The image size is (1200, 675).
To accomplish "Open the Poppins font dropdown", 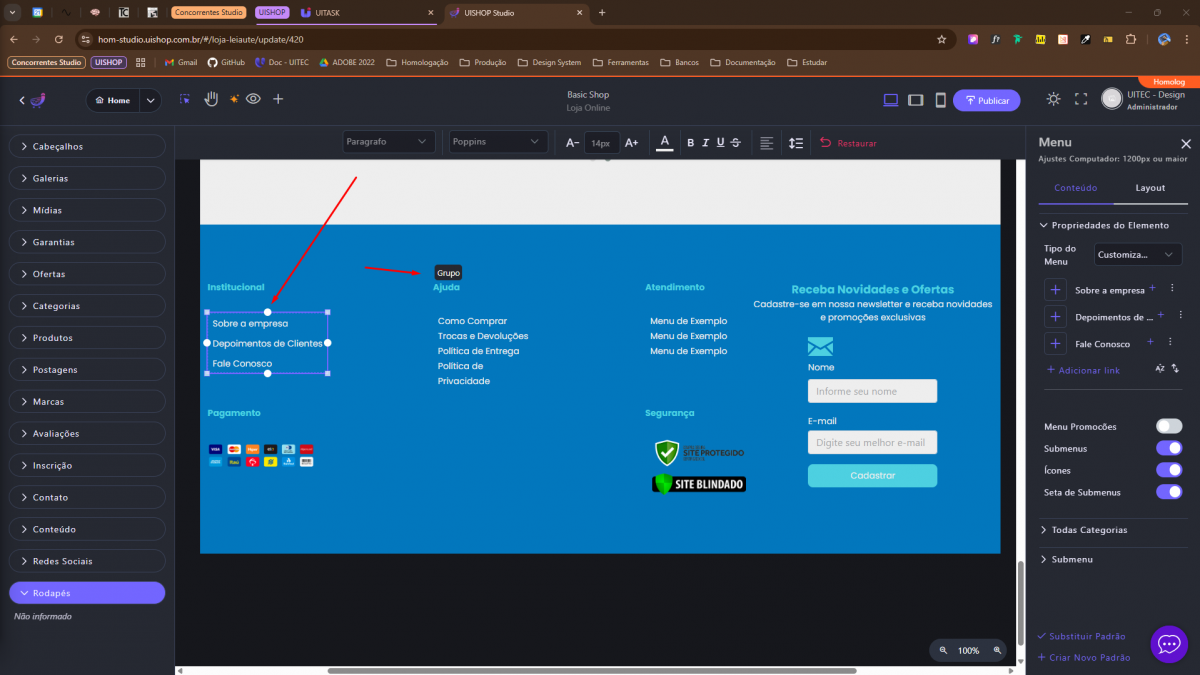I will (x=497, y=142).
